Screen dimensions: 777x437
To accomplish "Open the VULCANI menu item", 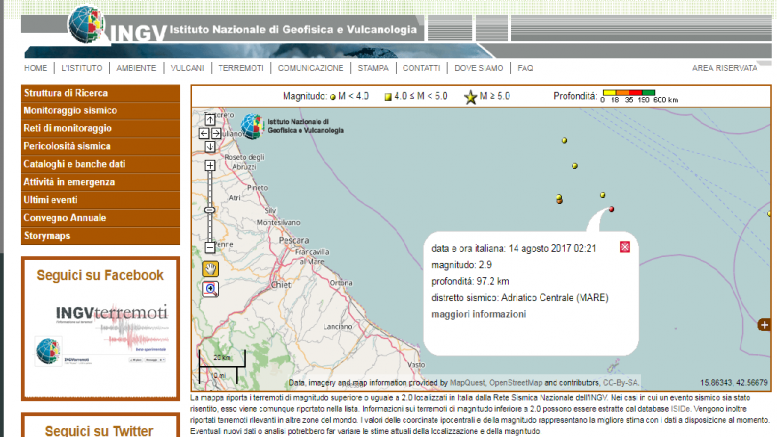I will click(187, 68).
